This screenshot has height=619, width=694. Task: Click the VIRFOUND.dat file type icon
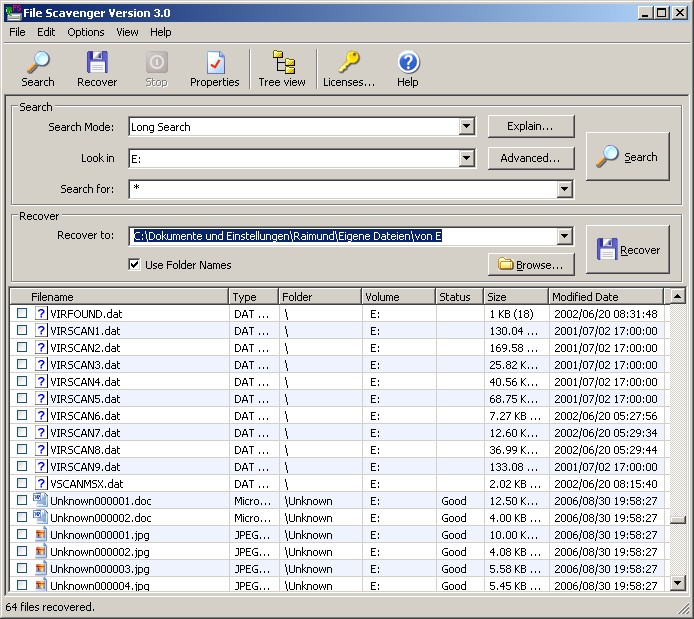[x=41, y=313]
